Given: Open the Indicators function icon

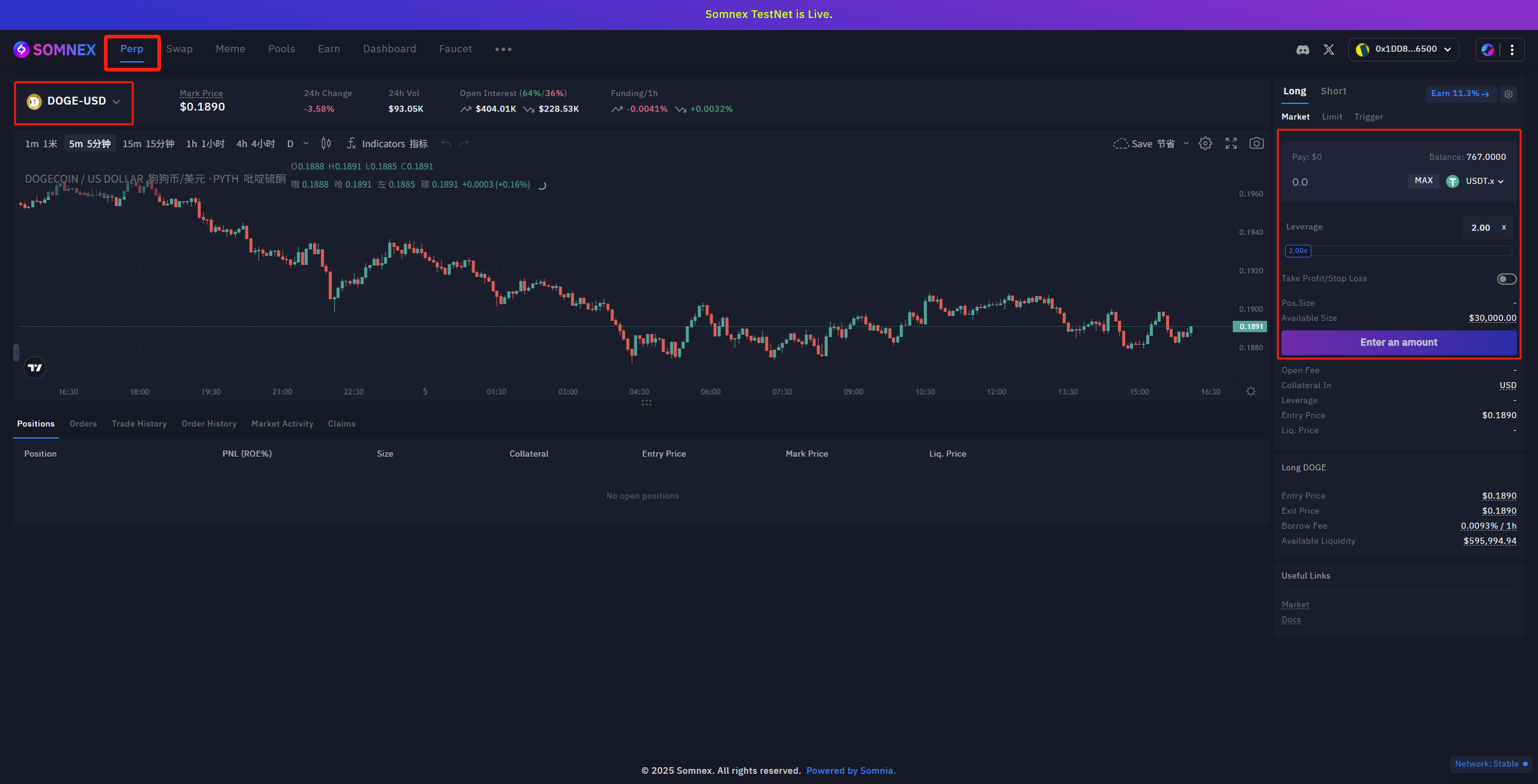Looking at the screenshot, I should [351, 144].
